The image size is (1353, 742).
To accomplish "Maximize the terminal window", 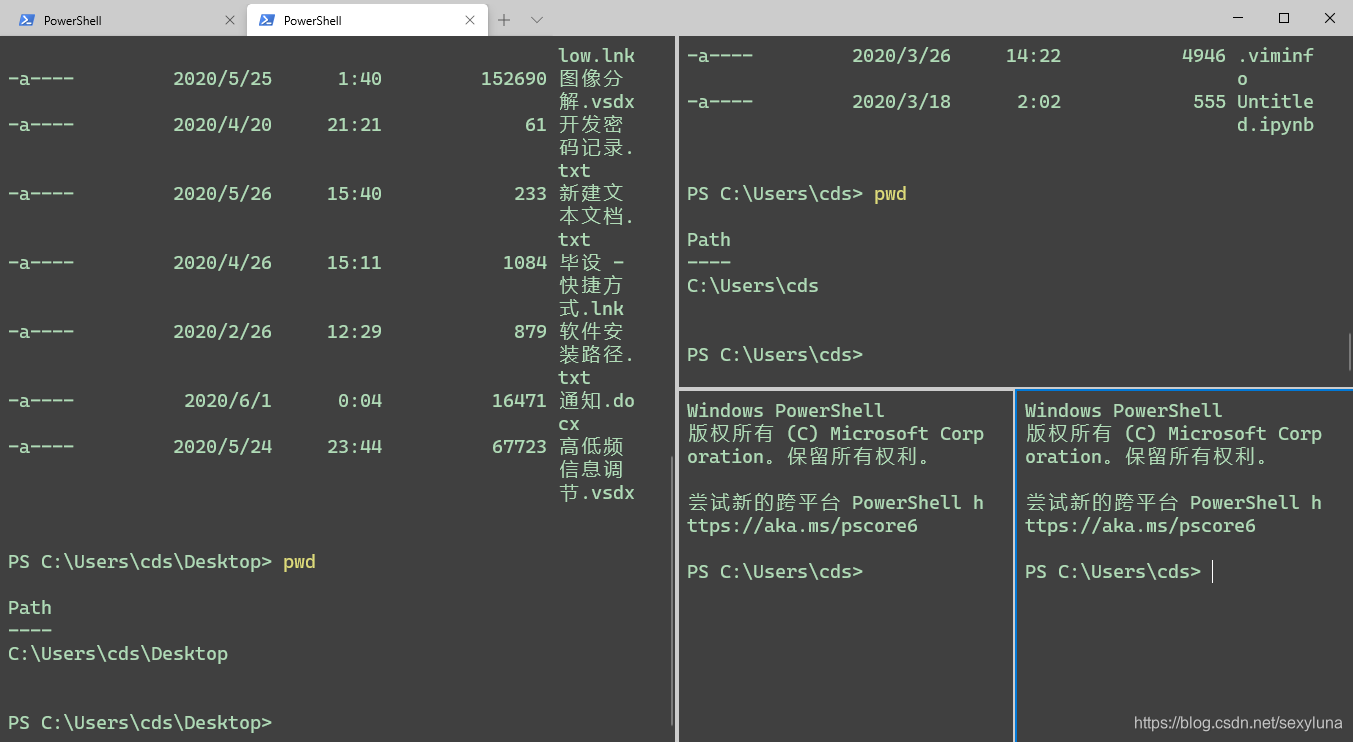I will tap(1284, 18).
